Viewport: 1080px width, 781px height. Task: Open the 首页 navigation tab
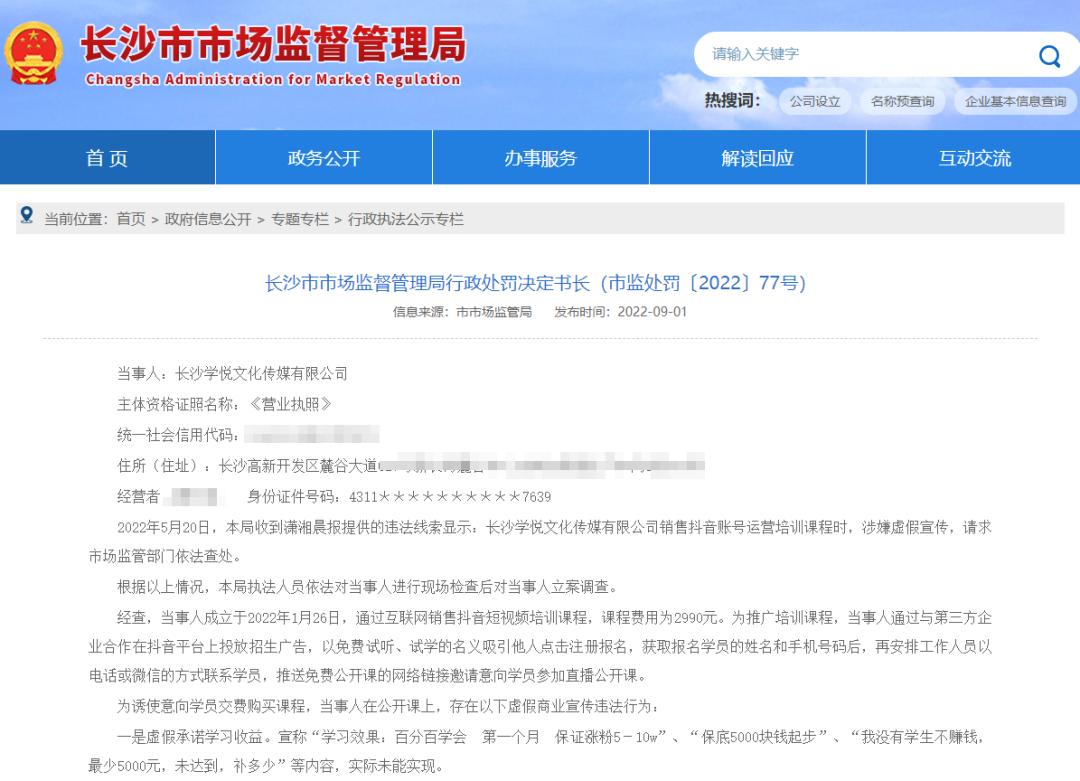(107, 158)
